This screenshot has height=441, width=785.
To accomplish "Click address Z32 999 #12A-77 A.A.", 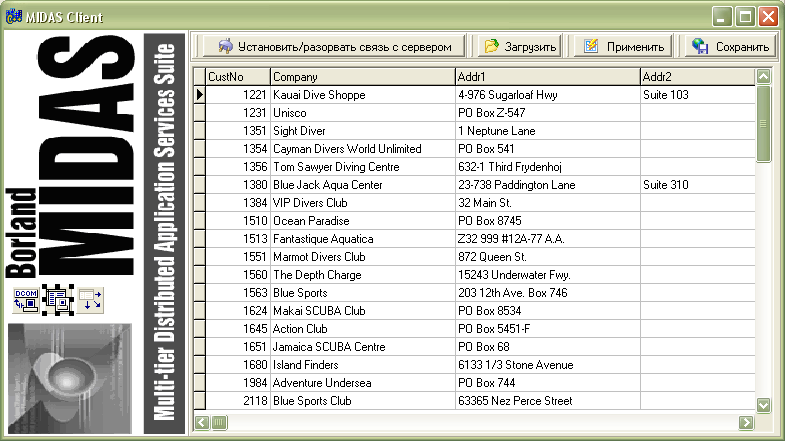I will [x=548, y=239].
